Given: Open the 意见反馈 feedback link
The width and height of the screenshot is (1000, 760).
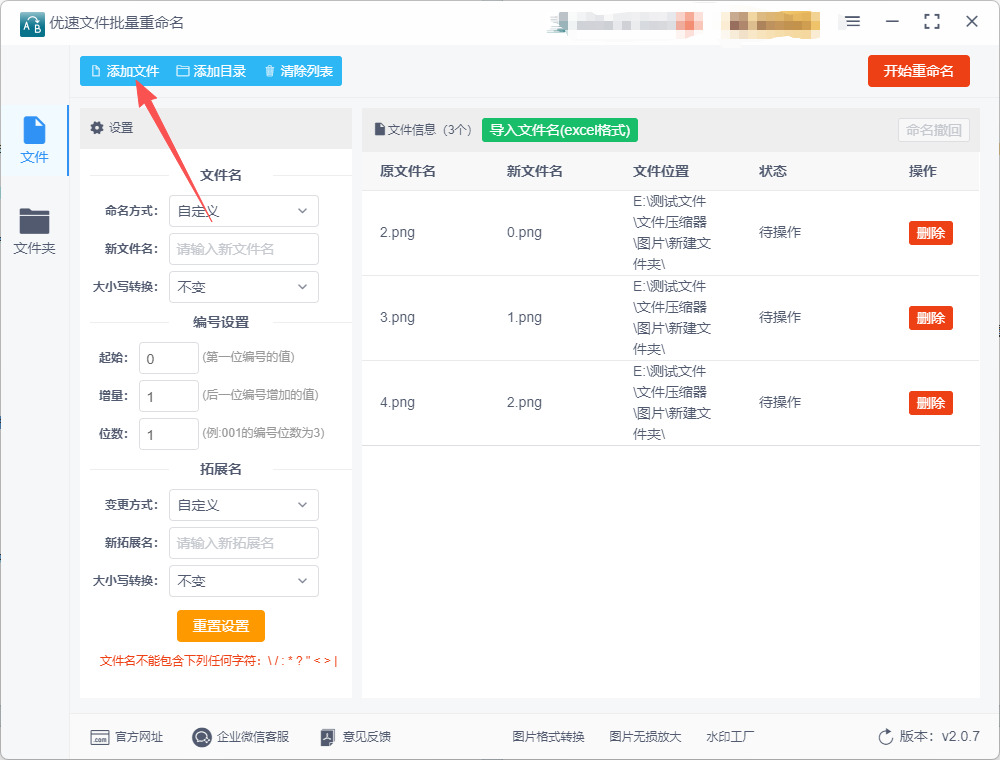Looking at the screenshot, I should [356, 737].
